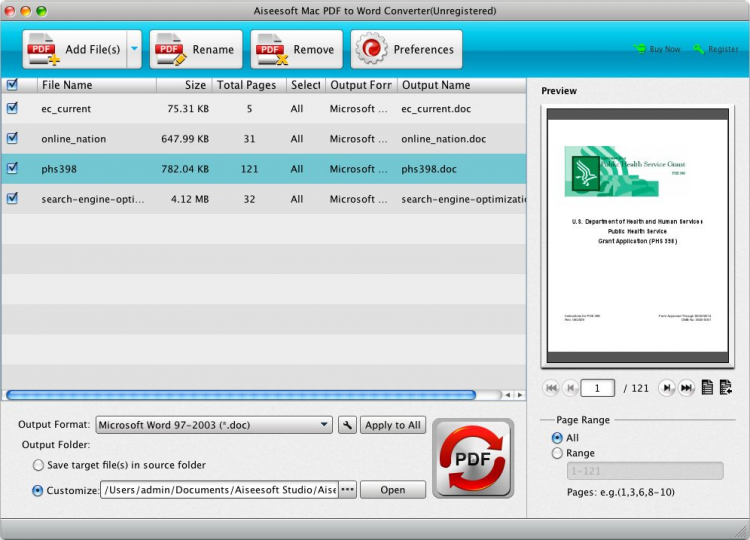Select the phs398 file name
The height and width of the screenshot is (540, 750).
59,169
